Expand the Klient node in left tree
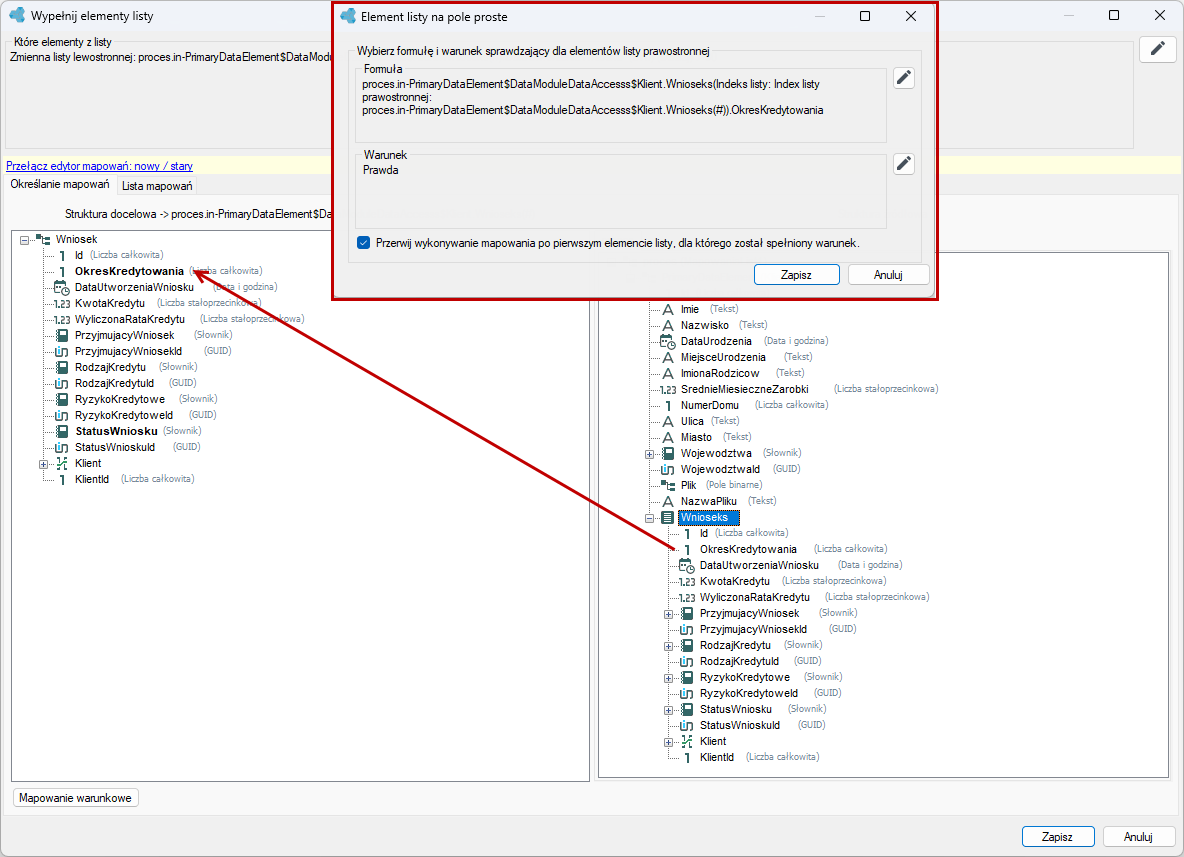The height and width of the screenshot is (857, 1184). point(43,464)
